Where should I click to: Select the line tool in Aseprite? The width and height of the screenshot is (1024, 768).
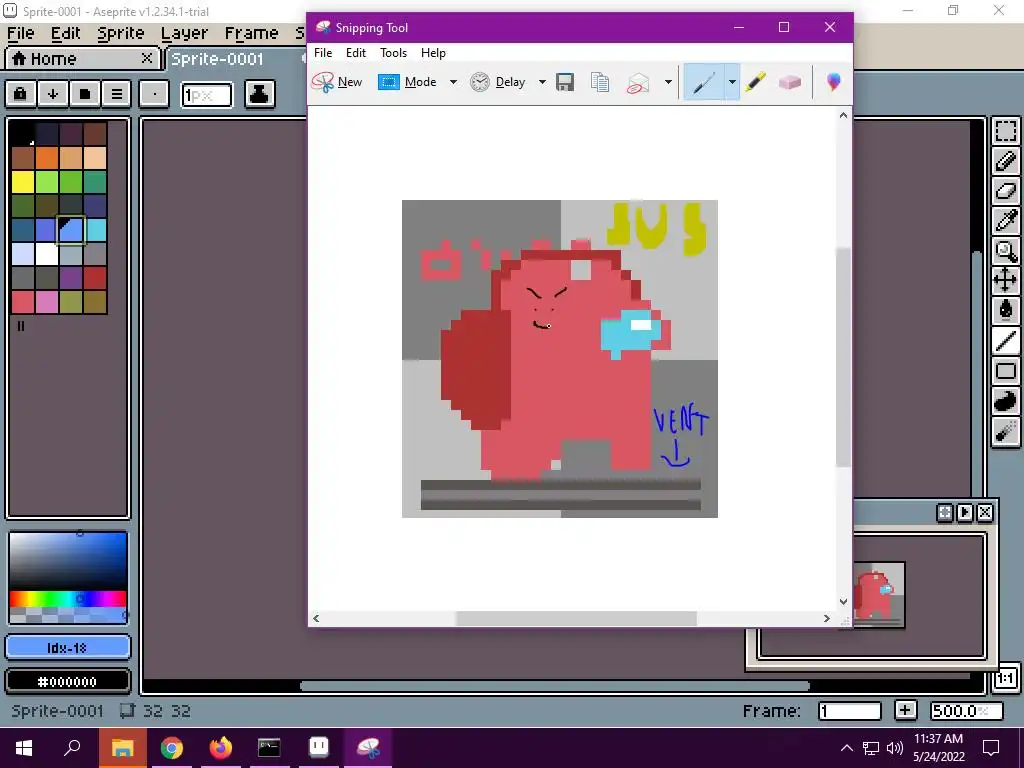pos(1006,340)
